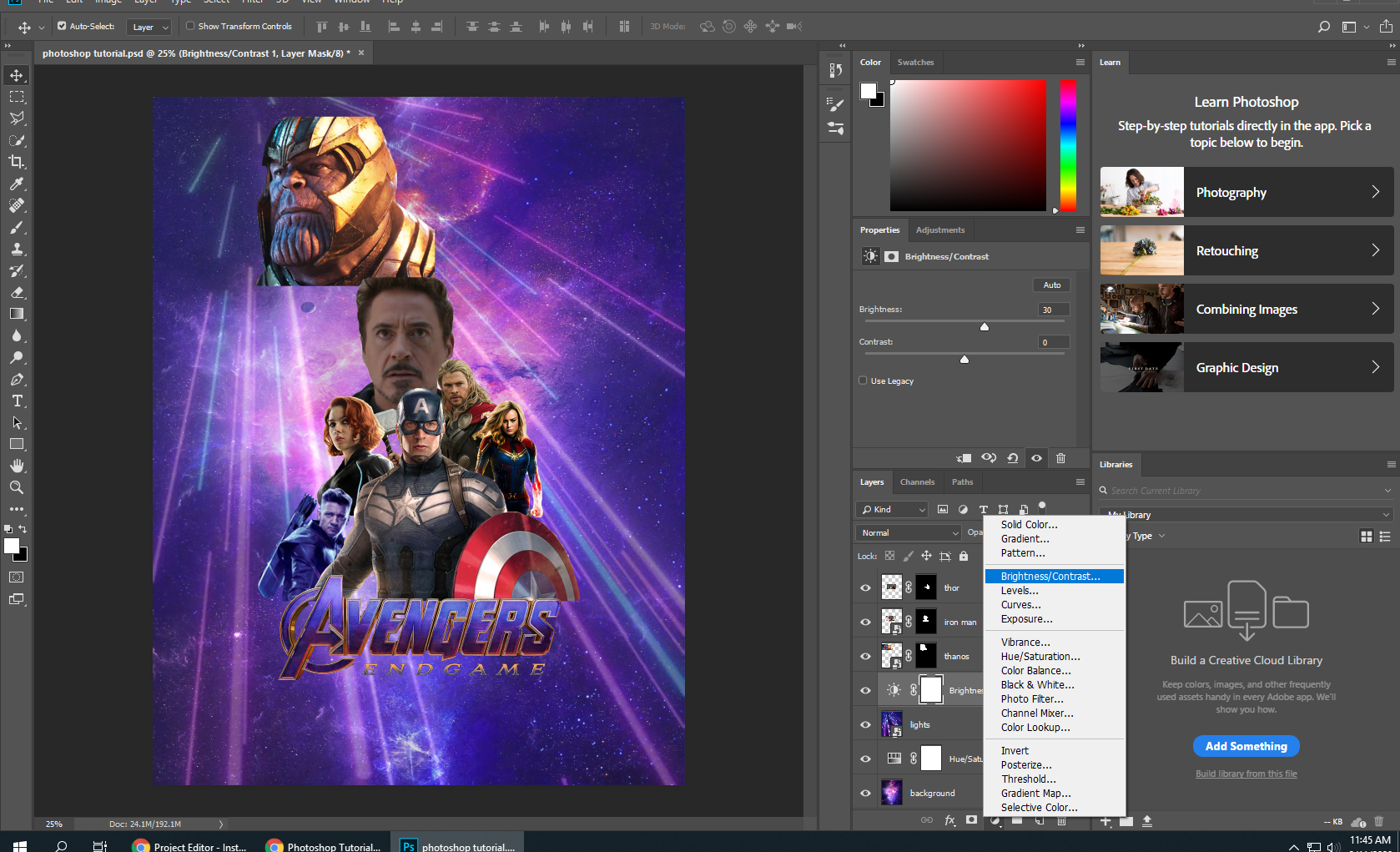
Task: Select the Eyedropper tool
Action: (17, 184)
